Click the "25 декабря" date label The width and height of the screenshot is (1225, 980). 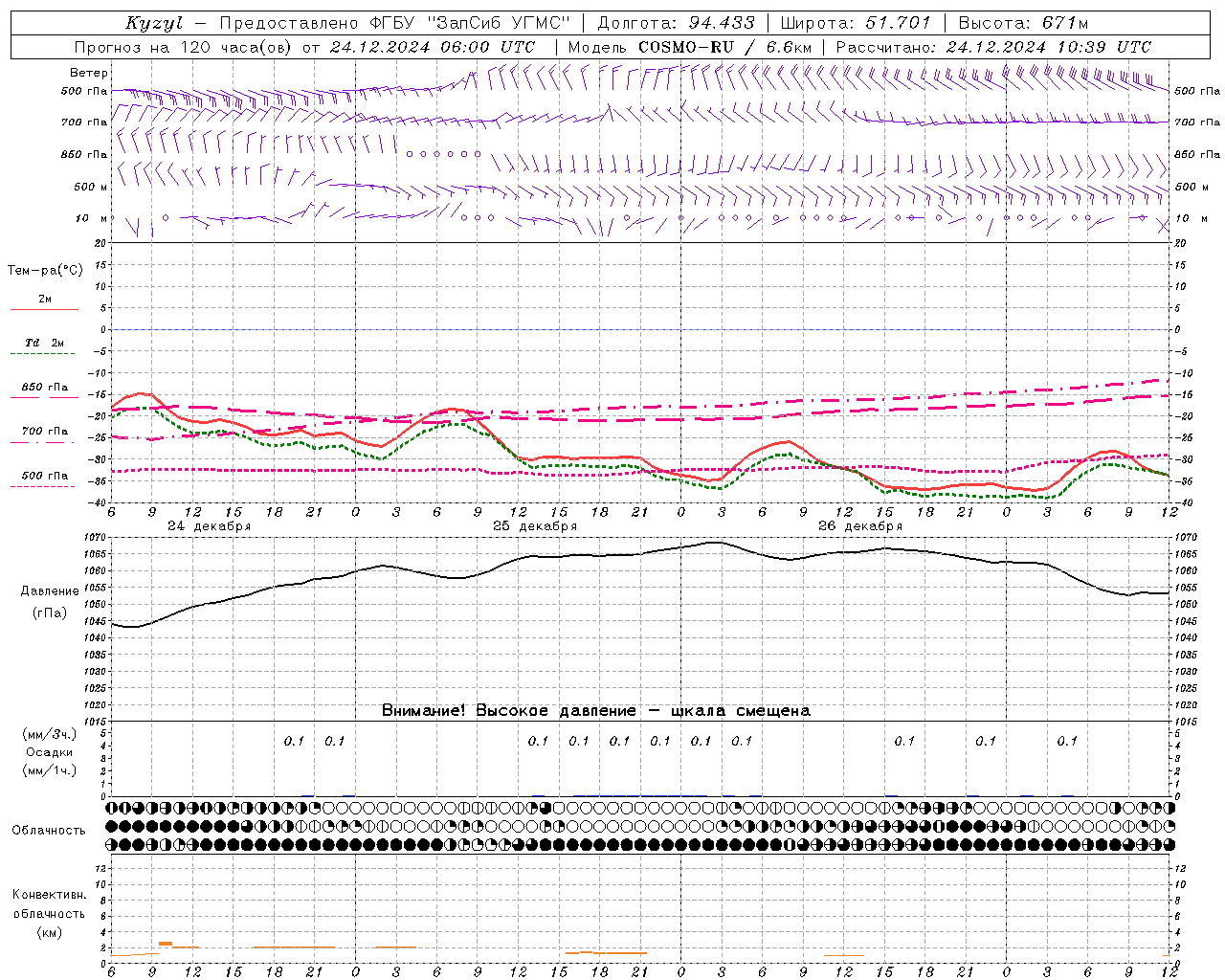click(535, 526)
